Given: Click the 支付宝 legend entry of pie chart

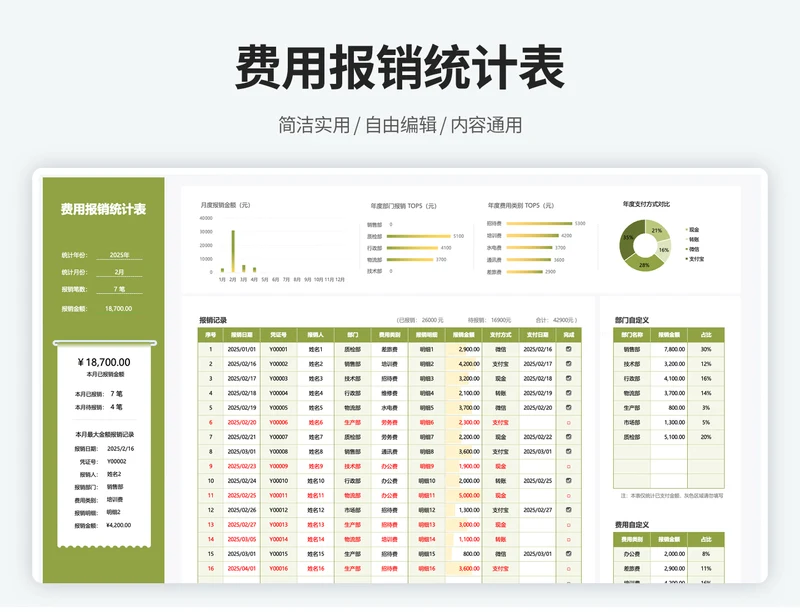Looking at the screenshot, I should tap(695, 259).
